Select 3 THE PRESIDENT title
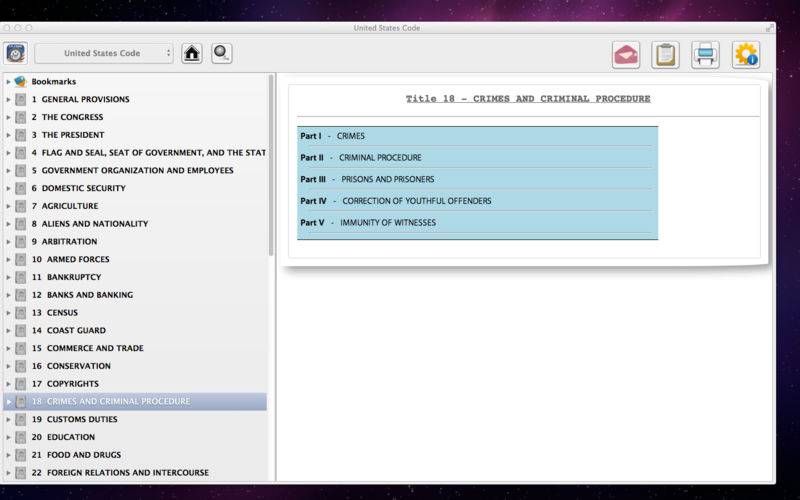 (x=68, y=135)
